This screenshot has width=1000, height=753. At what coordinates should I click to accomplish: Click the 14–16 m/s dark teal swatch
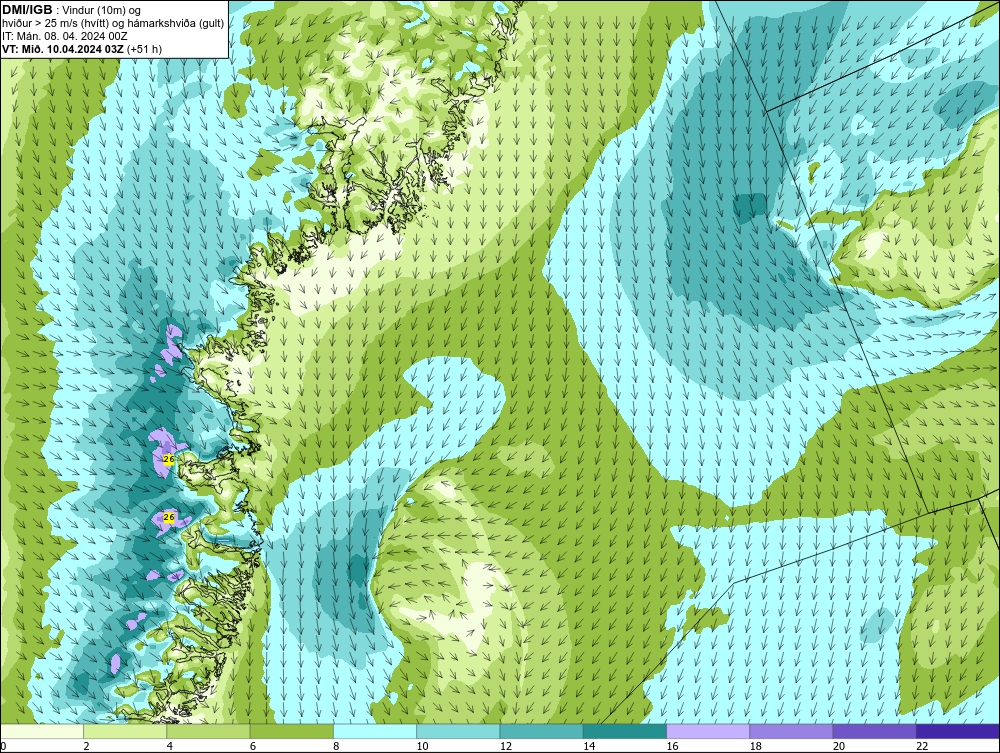[624, 731]
